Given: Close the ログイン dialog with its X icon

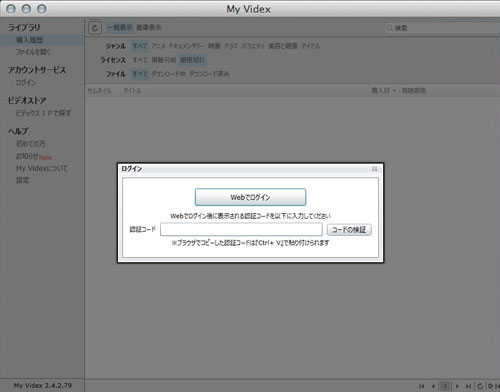Looking at the screenshot, I should (374, 169).
